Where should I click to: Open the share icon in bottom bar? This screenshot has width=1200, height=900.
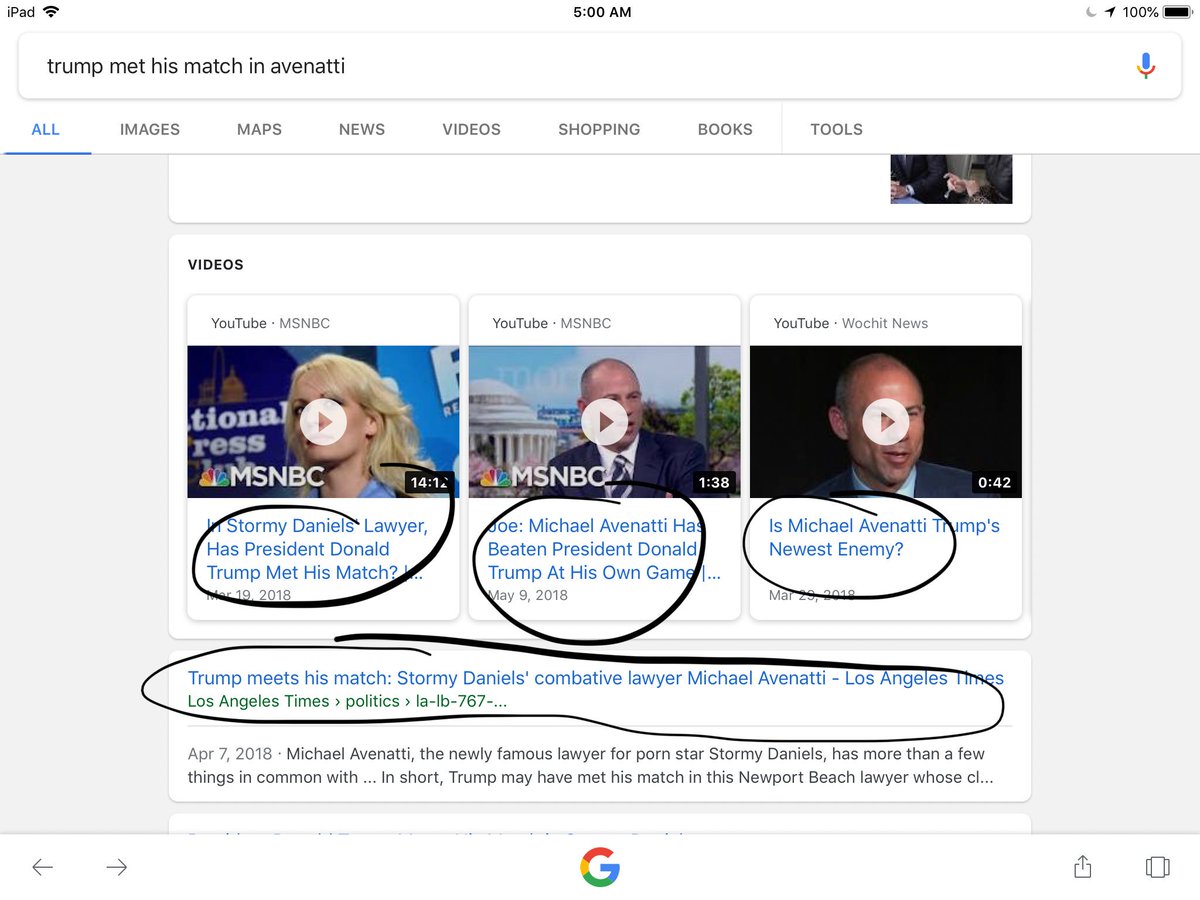tap(1082, 867)
